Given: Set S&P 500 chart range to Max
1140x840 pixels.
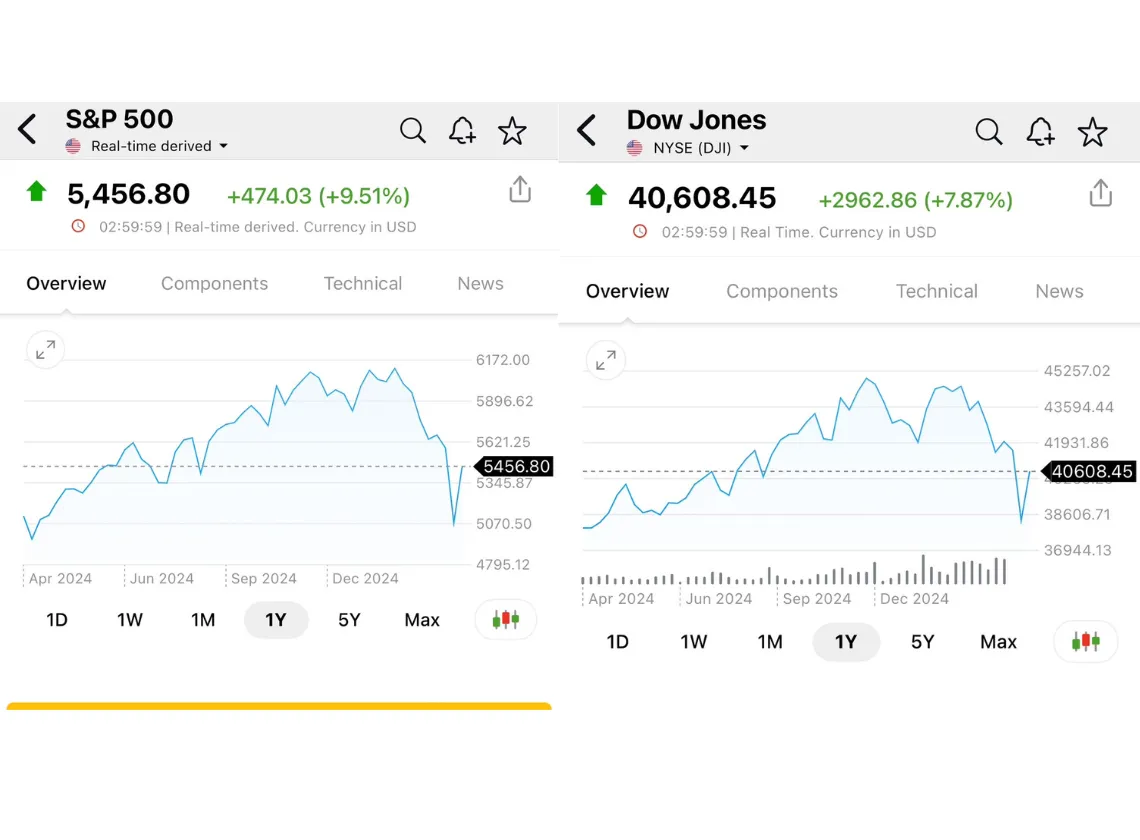Looking at the screenshot, I should point(422,620).
